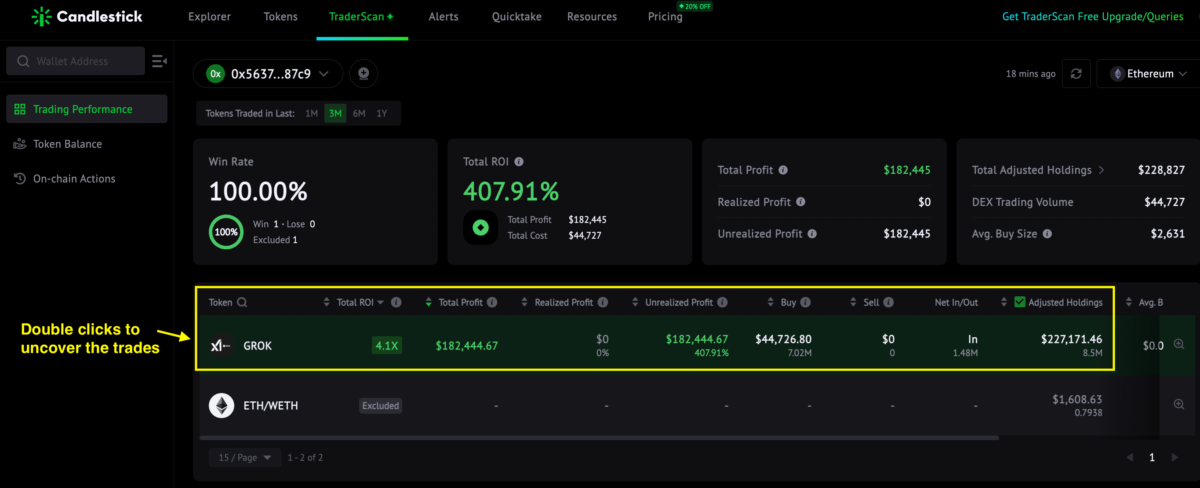Select the 6M tokens traded period
This screenshot has height=488, width=1200.
[359, 113]
